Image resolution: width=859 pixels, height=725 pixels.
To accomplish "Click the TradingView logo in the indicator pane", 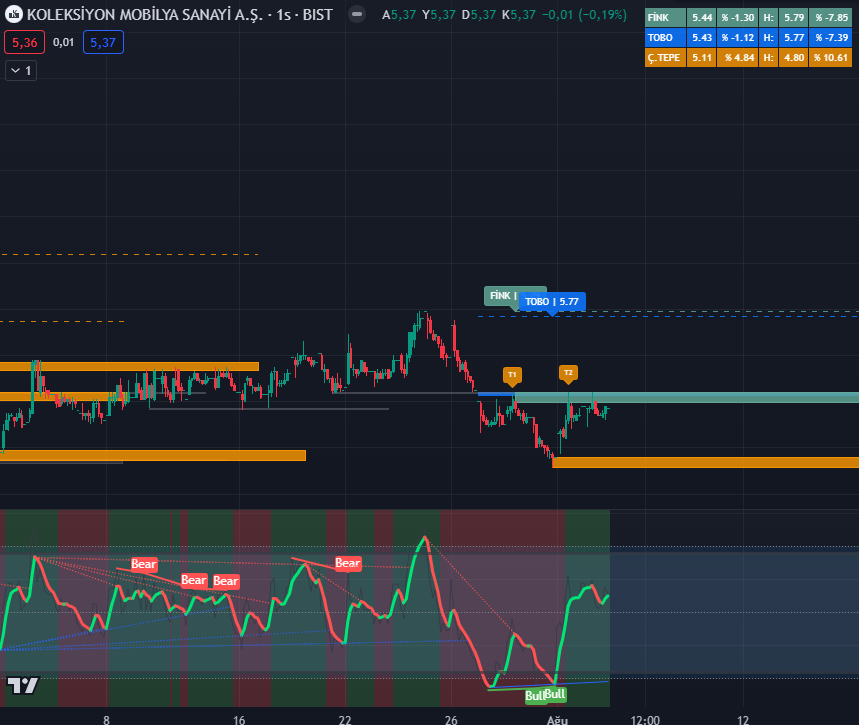I will click(x=22, y=685).
